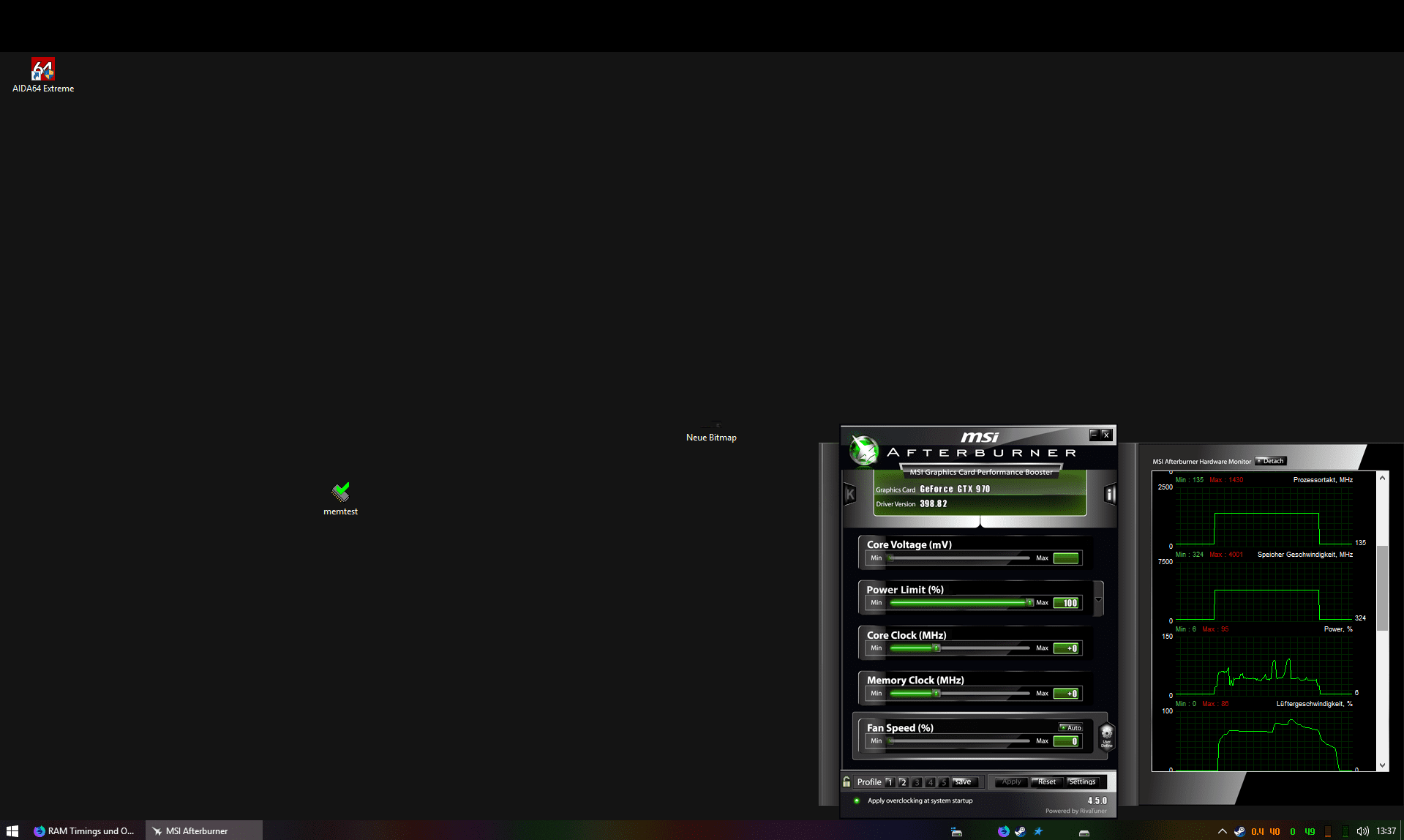Click the fan User Define gear icon
The width and height of the screenshot is (1404, 840).
tap(1106, 735)
